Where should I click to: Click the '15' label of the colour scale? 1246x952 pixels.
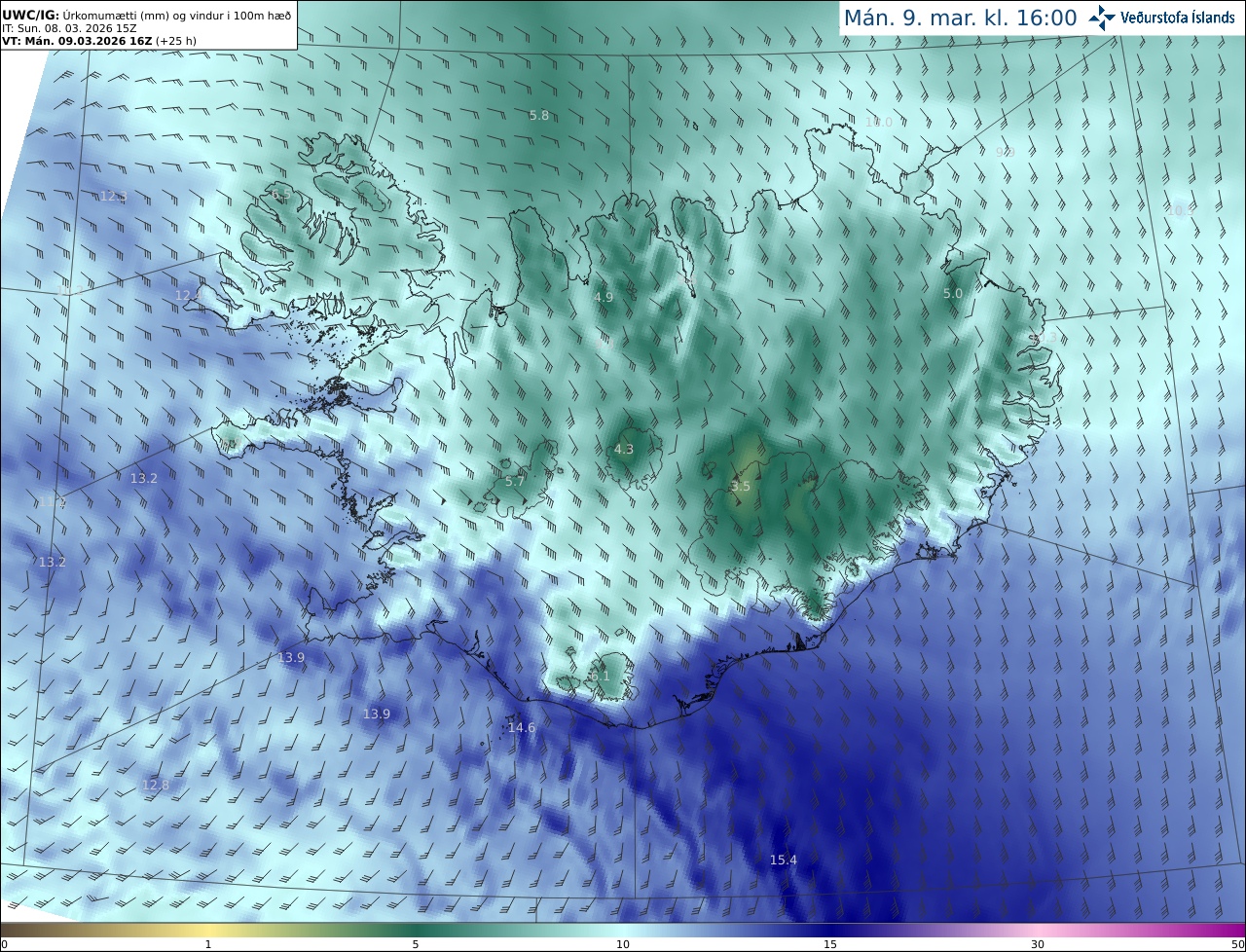[830, 944]
